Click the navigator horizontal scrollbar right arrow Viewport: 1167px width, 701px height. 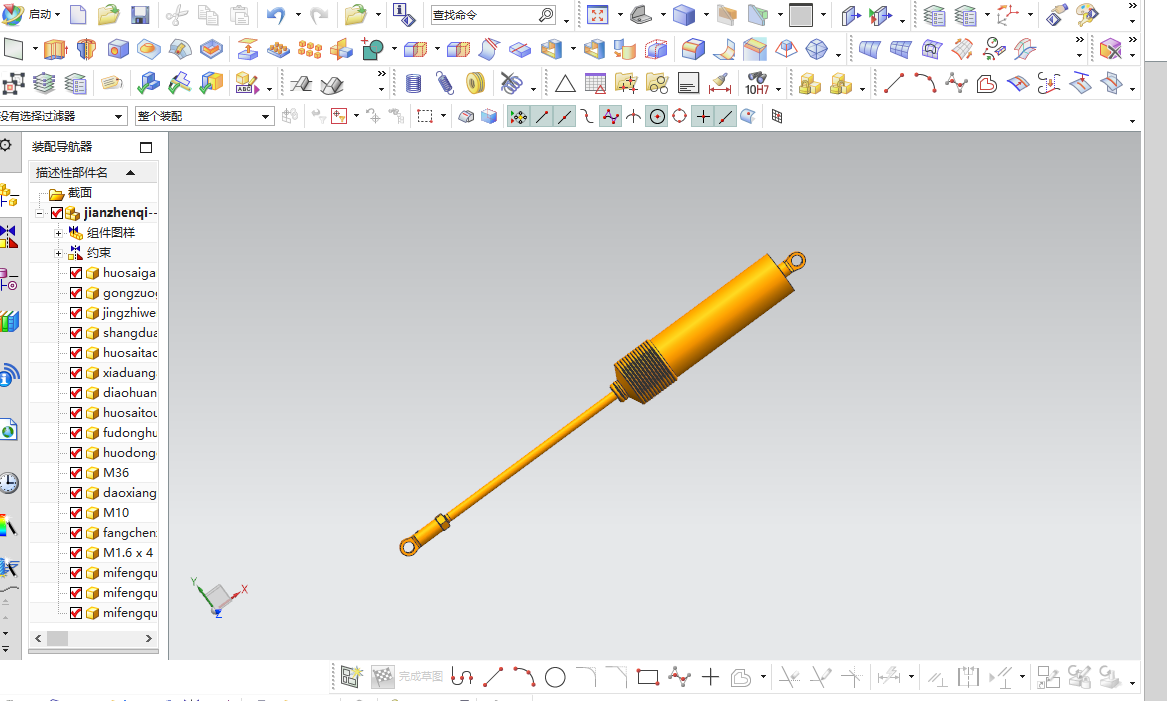tap(149, 638)
